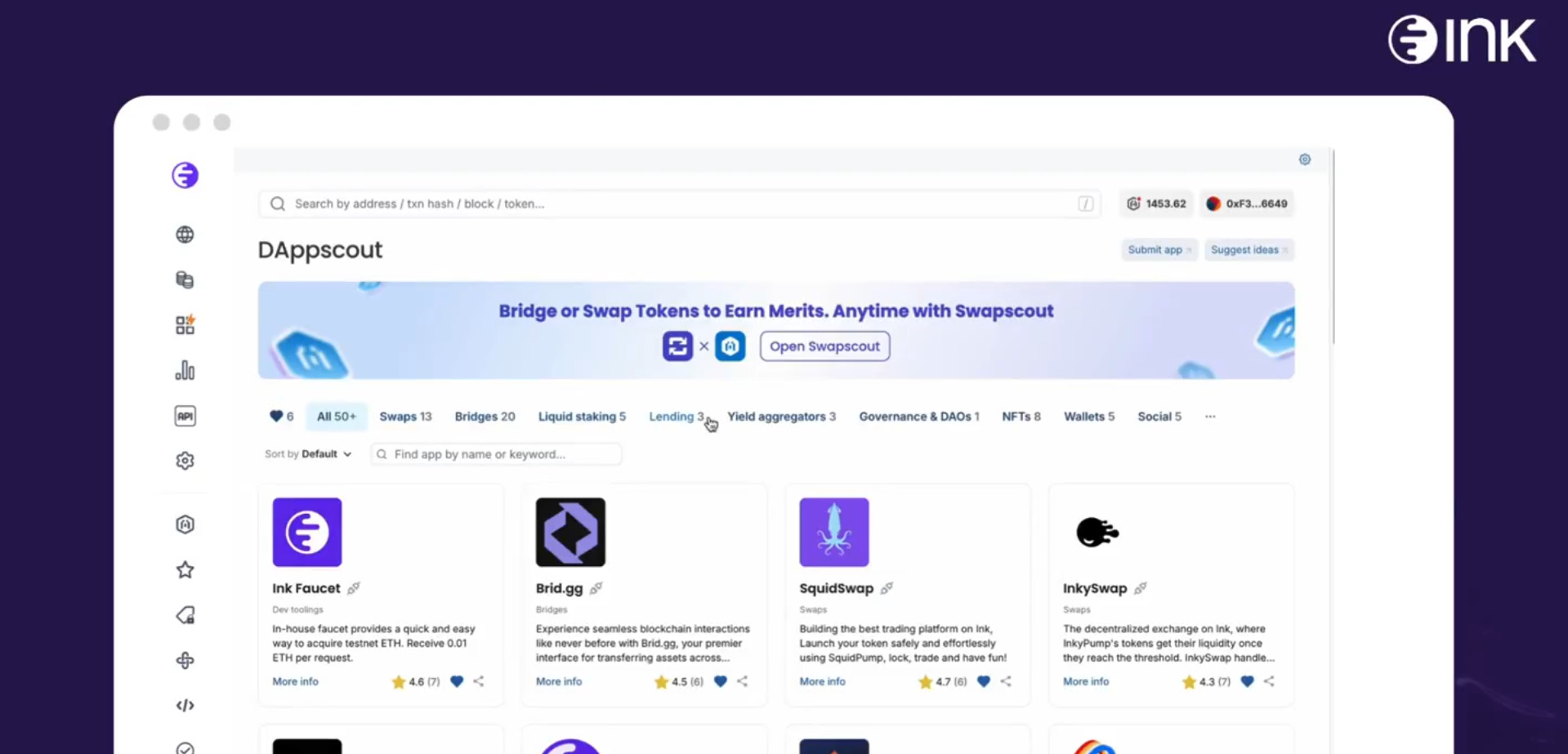Toggle favorite heart on Ink Faucet card
The width and height of the screenshot is (1568, 754).
click(x=457, y=681)
